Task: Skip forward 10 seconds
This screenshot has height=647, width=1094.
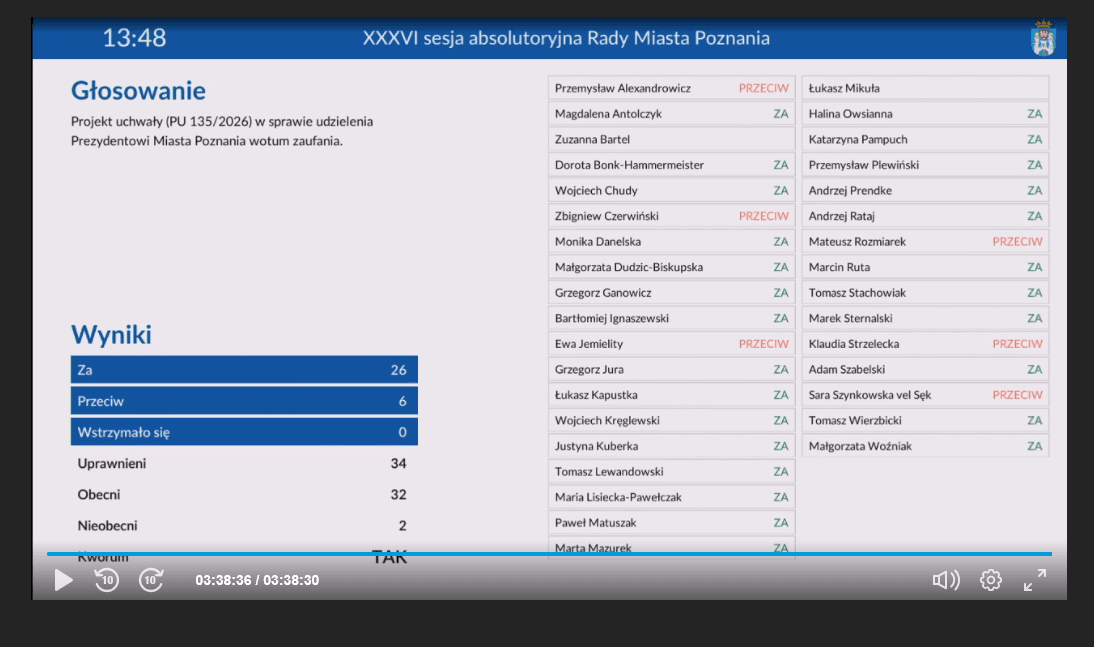Action: (x=151, y=580)
